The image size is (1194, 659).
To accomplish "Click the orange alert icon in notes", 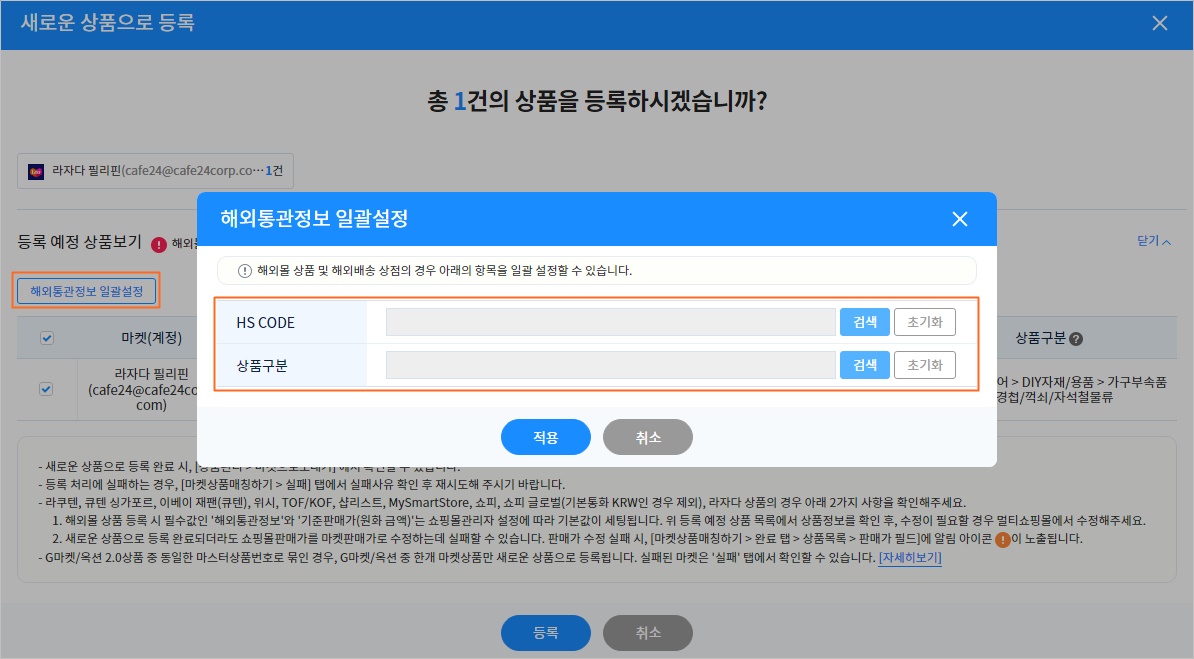I will pos(1003,539).
